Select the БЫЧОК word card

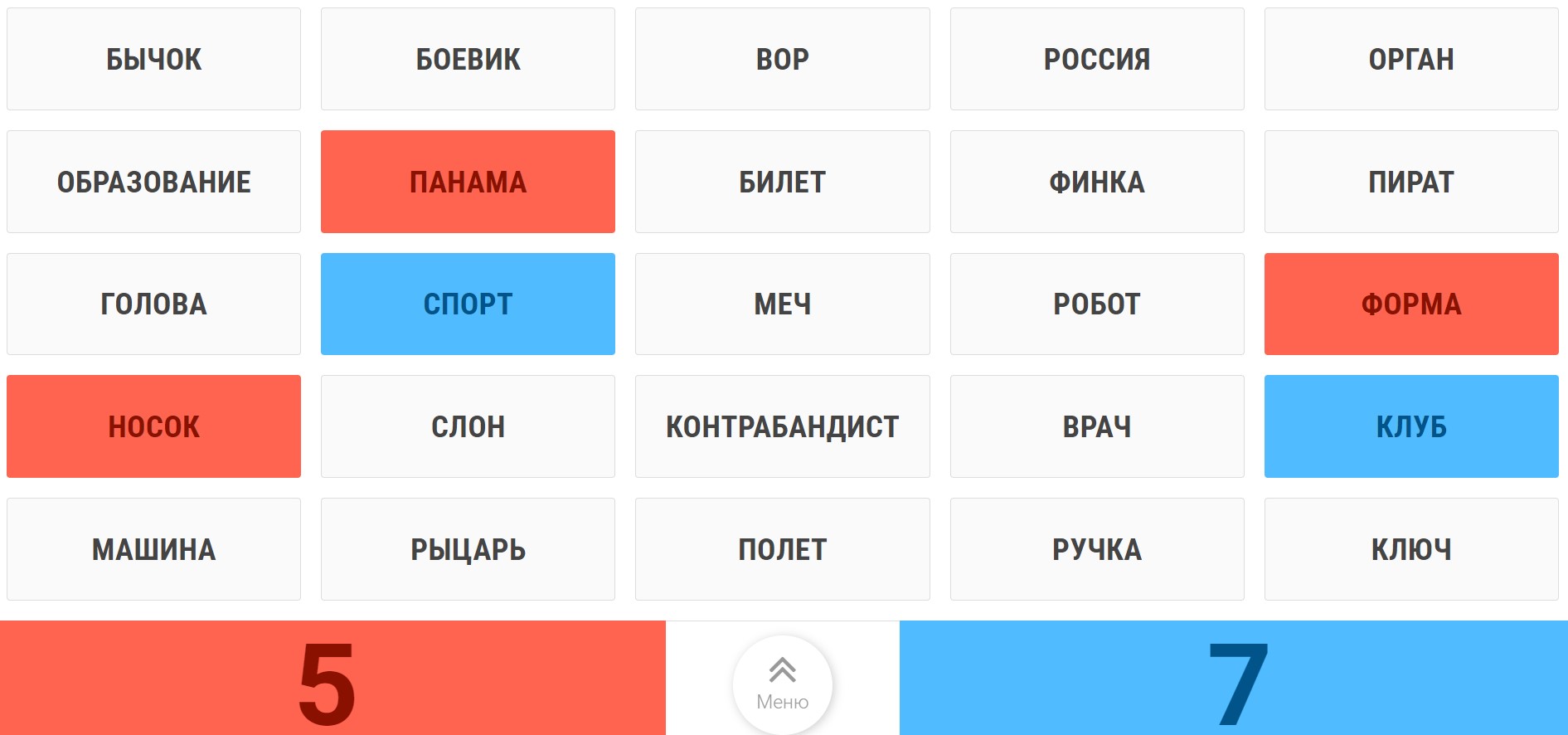click(153, 58)
